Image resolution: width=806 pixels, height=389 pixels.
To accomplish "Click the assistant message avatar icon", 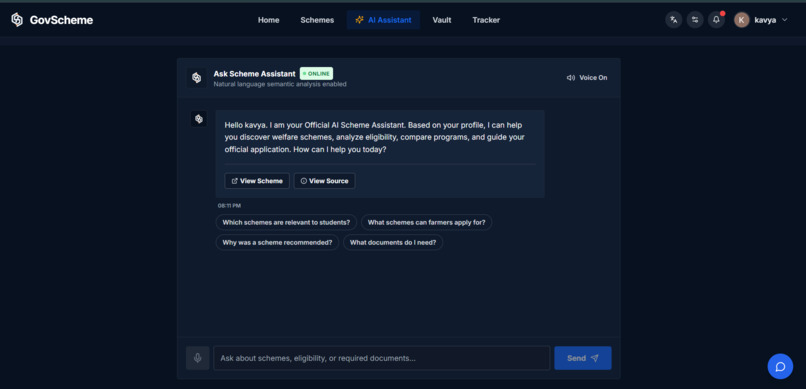I will 199,119.
